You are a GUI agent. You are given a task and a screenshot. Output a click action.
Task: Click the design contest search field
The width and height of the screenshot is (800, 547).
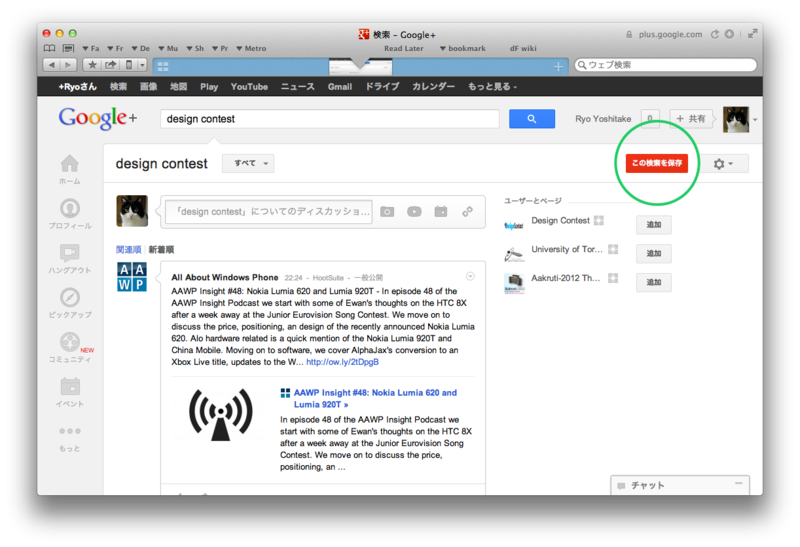pyautogui.click(x=330, y=119)
